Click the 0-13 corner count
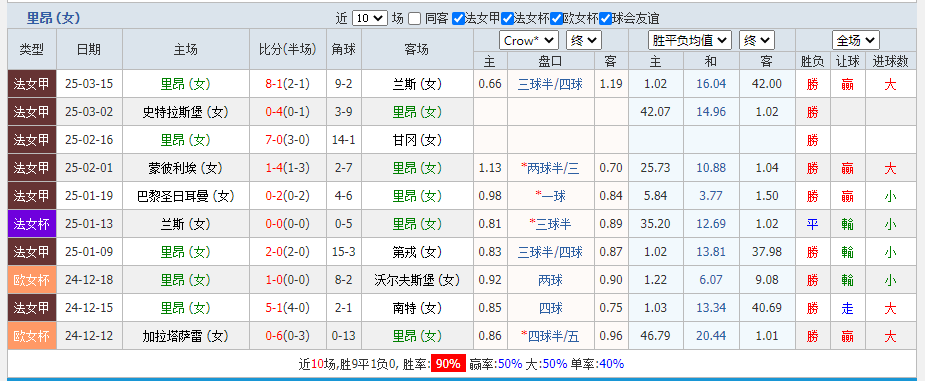The width and height of the screenshot is (925, 381). [344, 337]
